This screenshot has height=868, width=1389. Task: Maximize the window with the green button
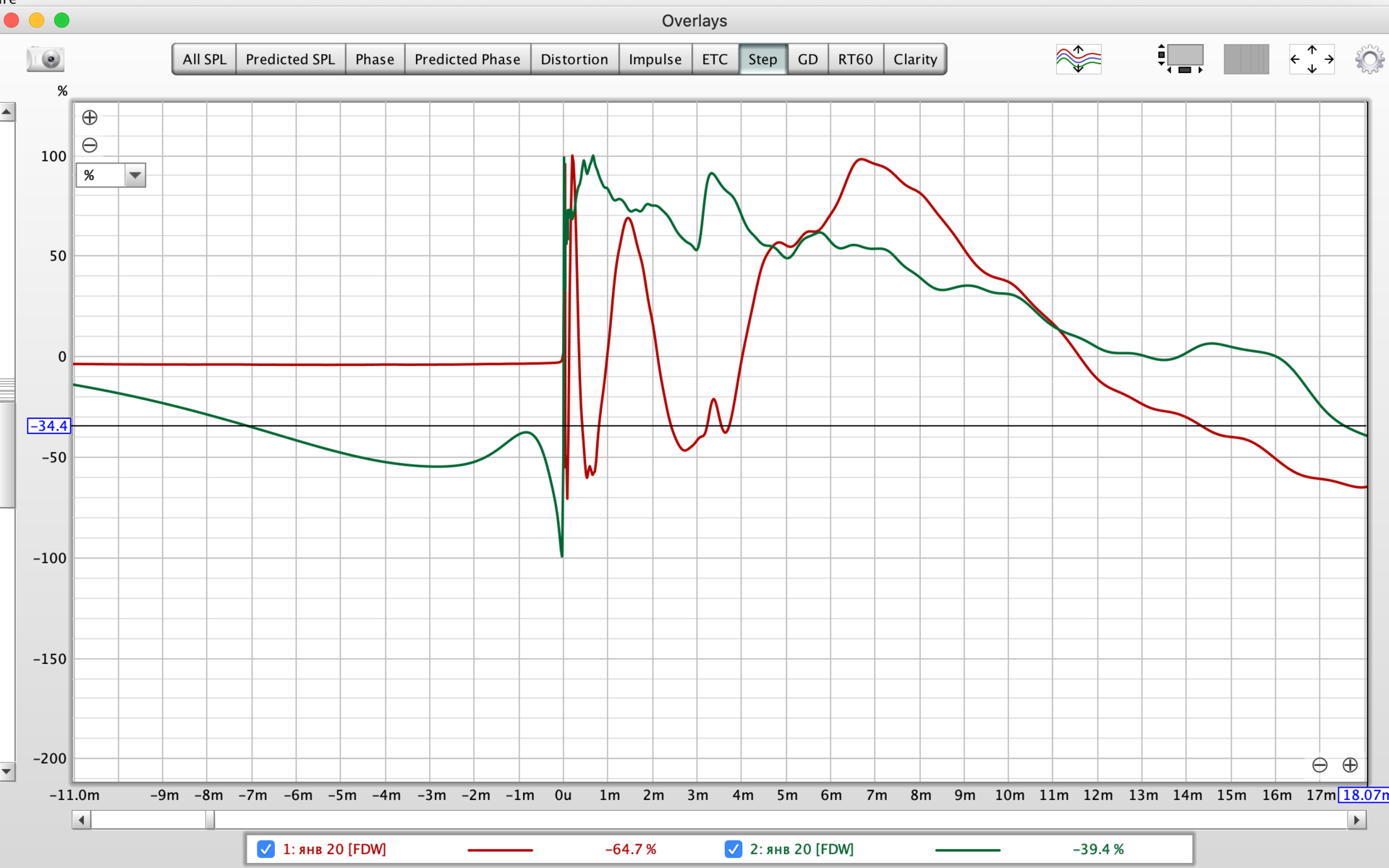[x=62, y=20]
